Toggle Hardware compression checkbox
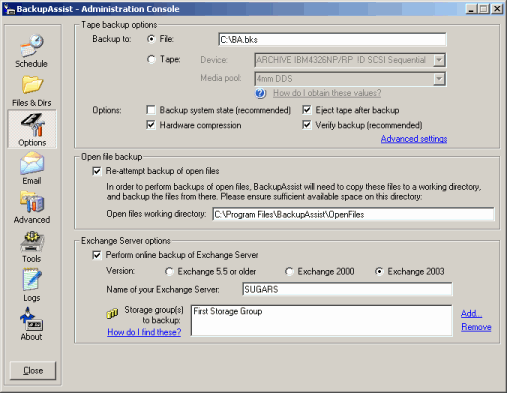This screenshot has height=393, width=507. [x=151, y=125]
